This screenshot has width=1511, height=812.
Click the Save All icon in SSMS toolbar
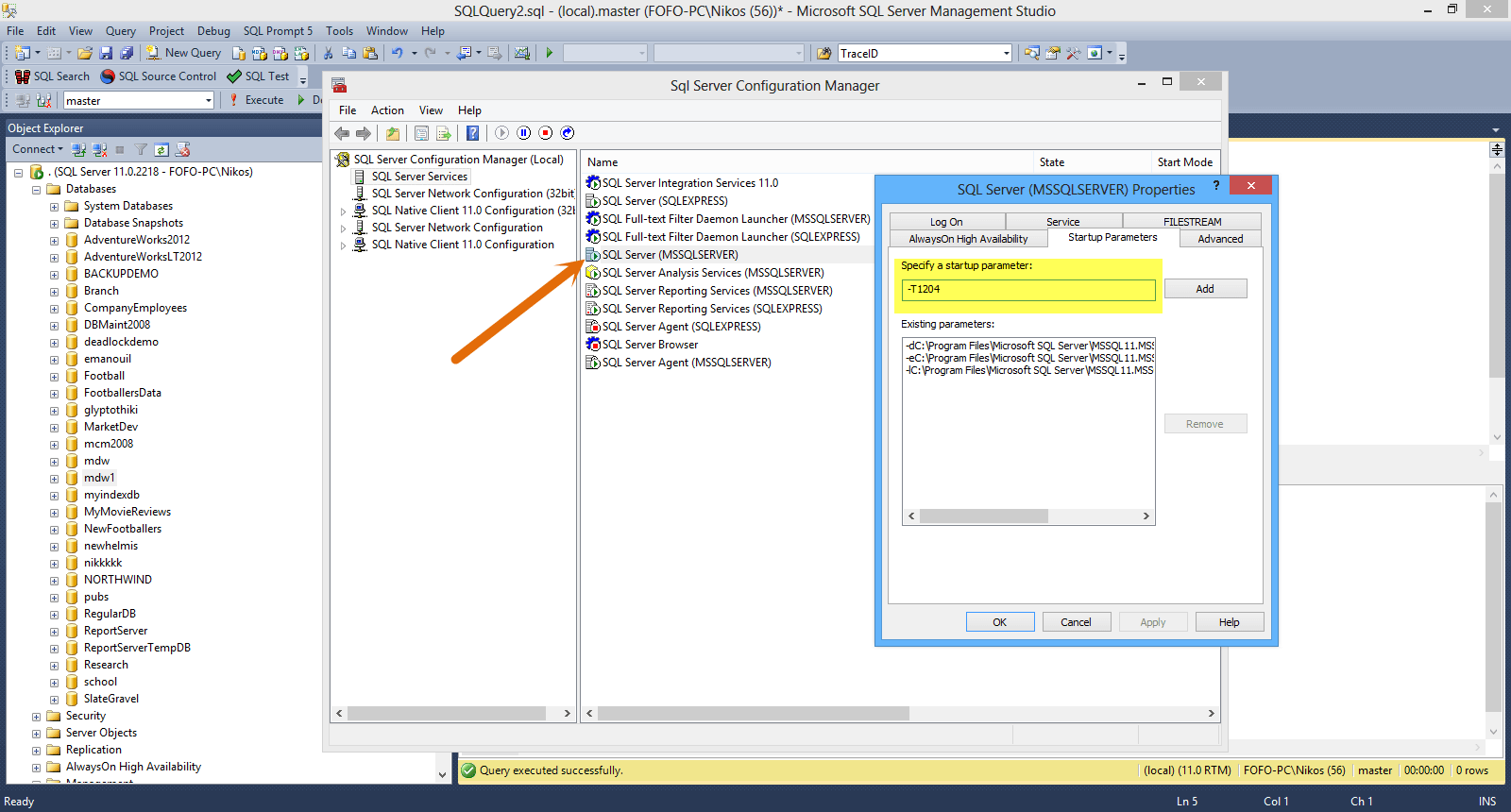point(127,53)
